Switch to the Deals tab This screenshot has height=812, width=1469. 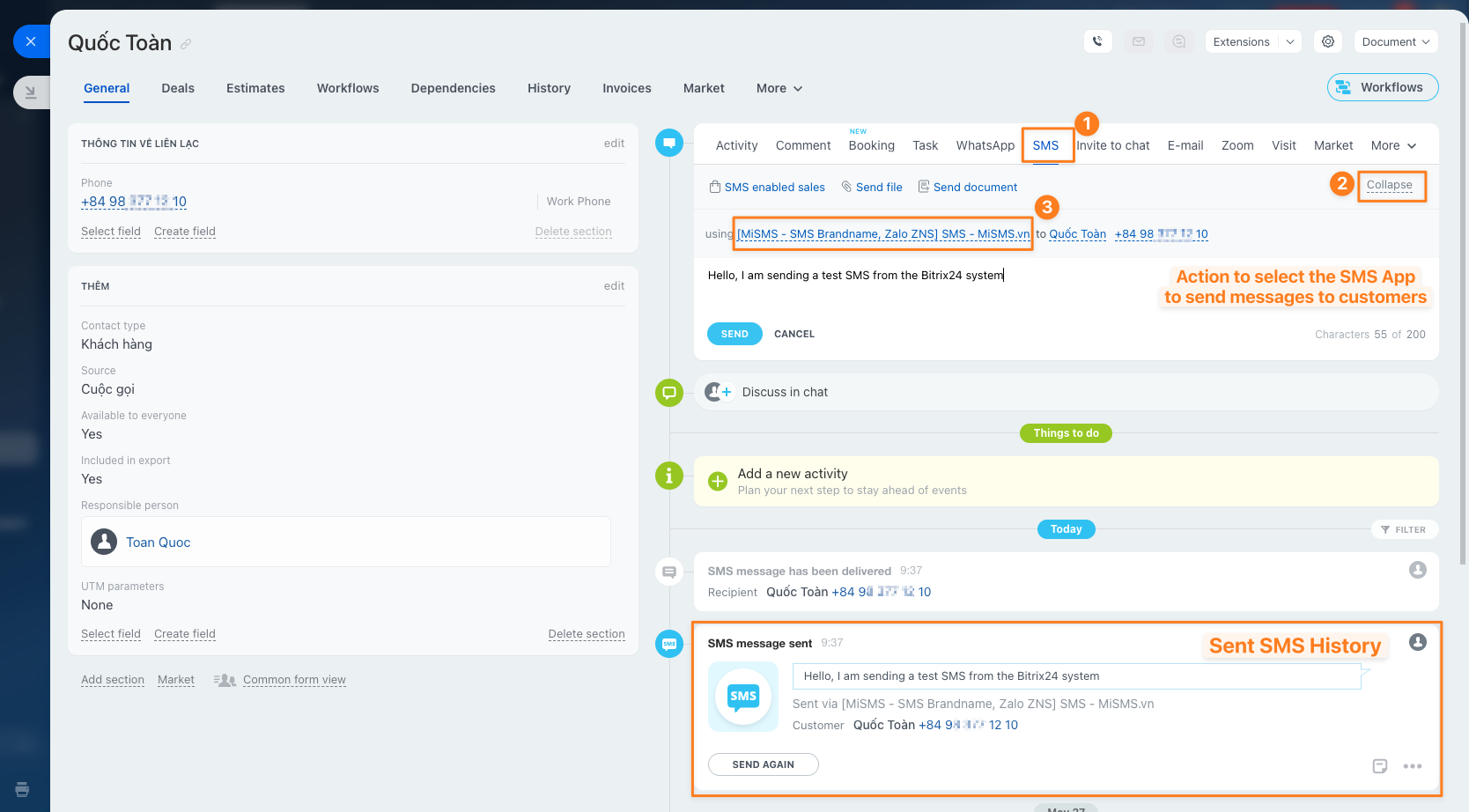tap(178, 88)
